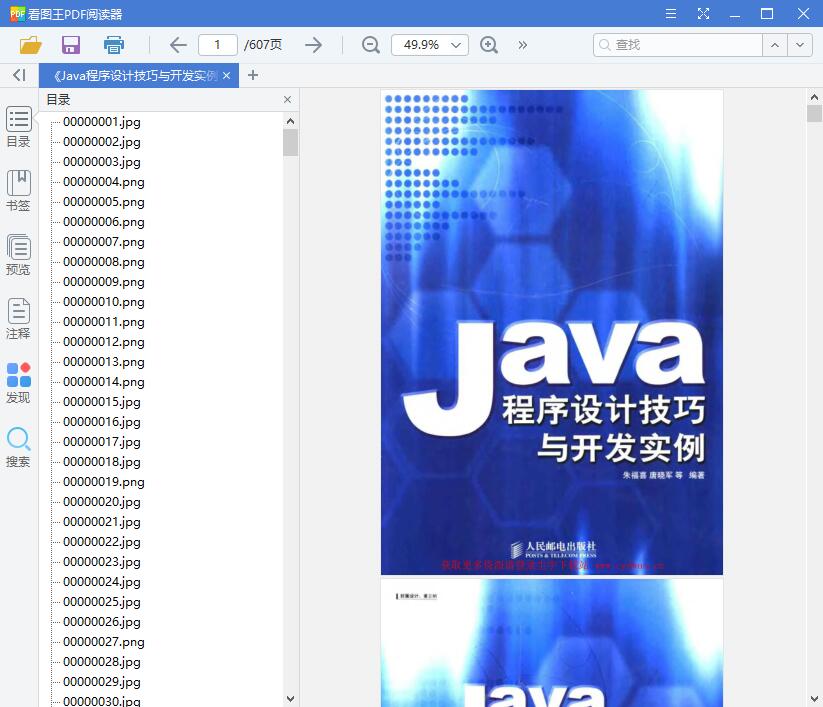823x707 pixels.
Task: Jump to outline entry 00000014.png
Action: coord(104,382)
